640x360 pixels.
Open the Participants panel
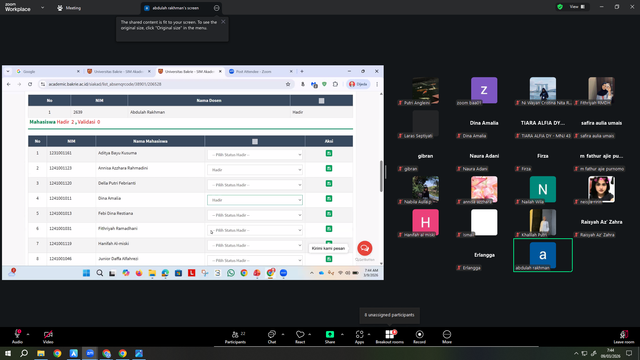point(236,337)
